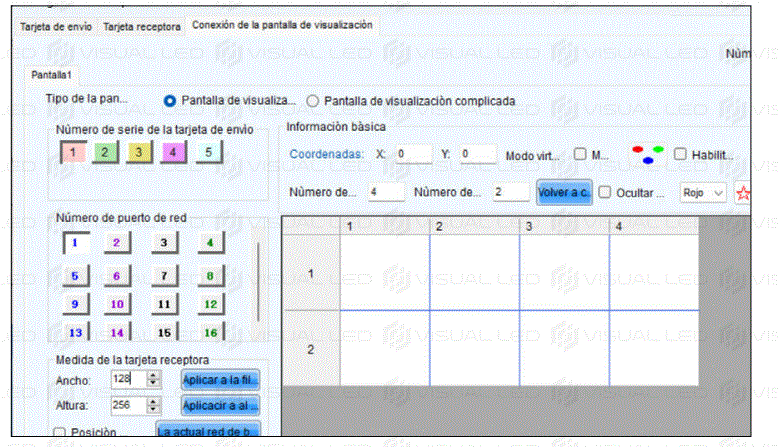The image size is (779, 447).
Task: Click grid cell row 1 column 1
Action: (x=385, y=273)
